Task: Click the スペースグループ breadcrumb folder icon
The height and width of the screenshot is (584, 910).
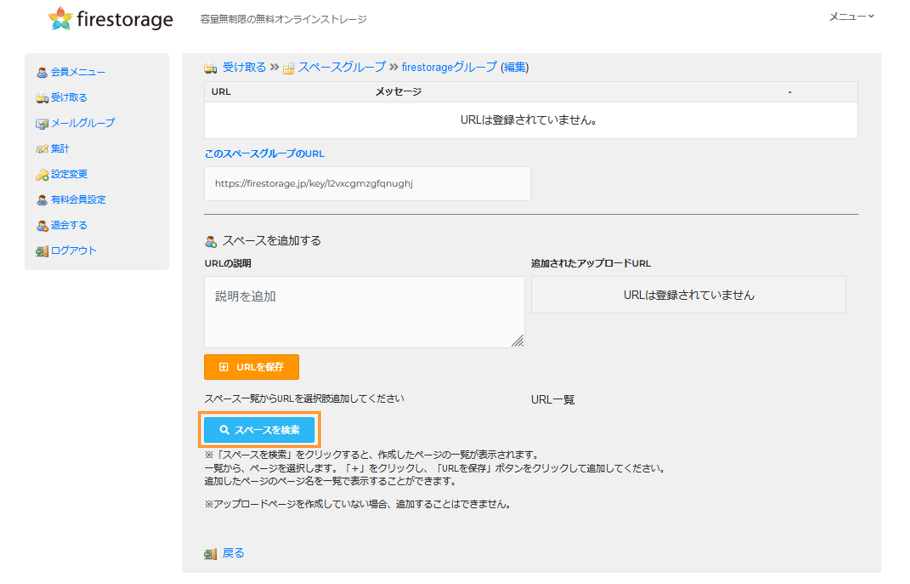Action: tap(288, 69)
